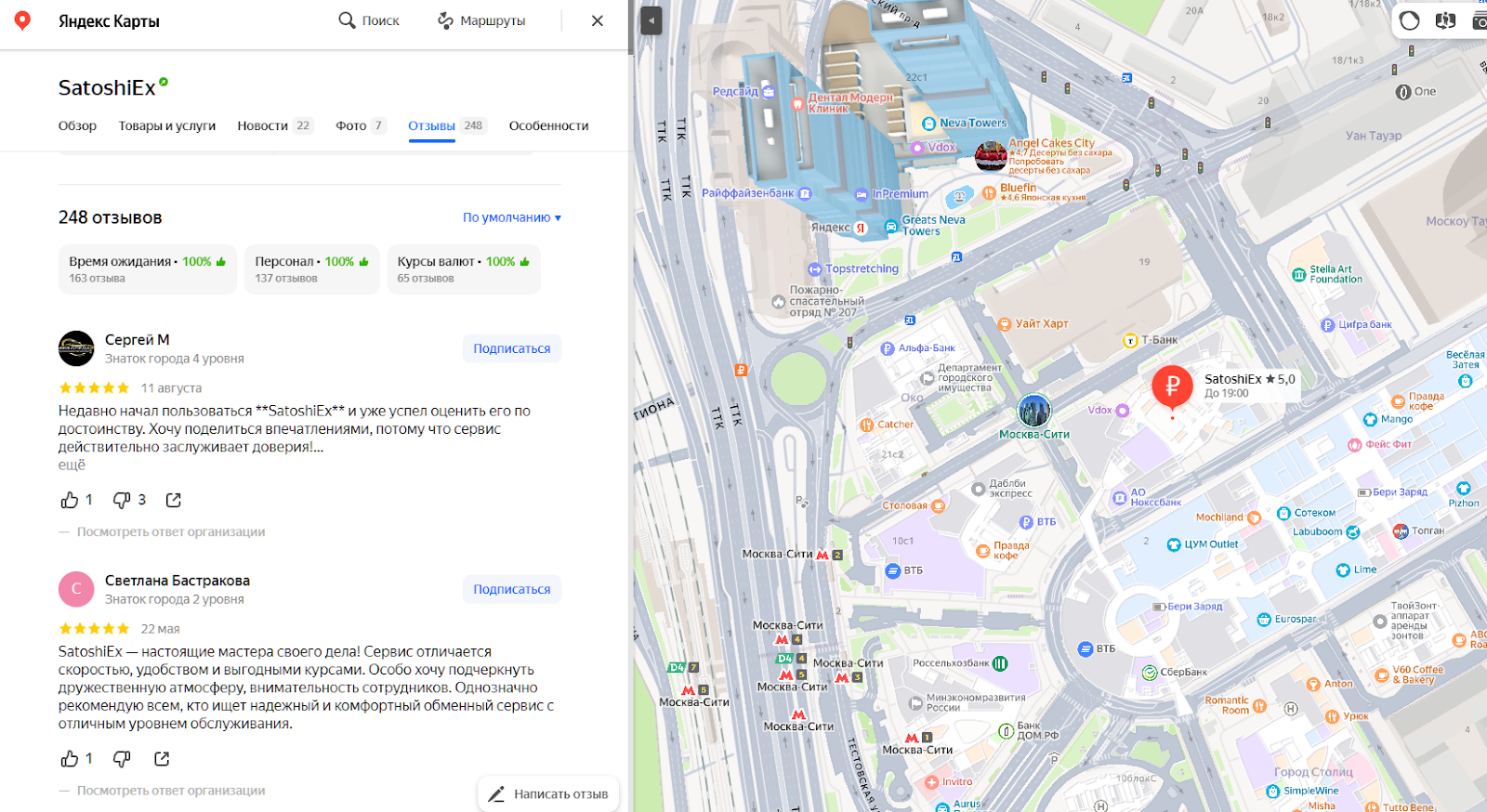Click the СберБанк map icon

pos(1150,673)
